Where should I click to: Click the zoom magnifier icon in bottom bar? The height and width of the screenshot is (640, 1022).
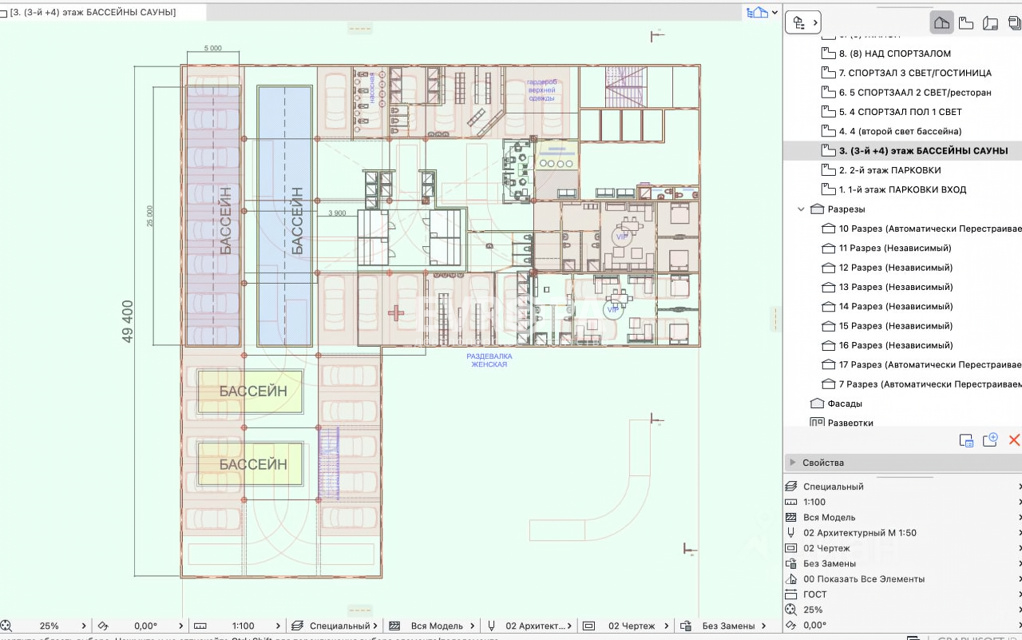pyautogui.click(x=7, y=626)
